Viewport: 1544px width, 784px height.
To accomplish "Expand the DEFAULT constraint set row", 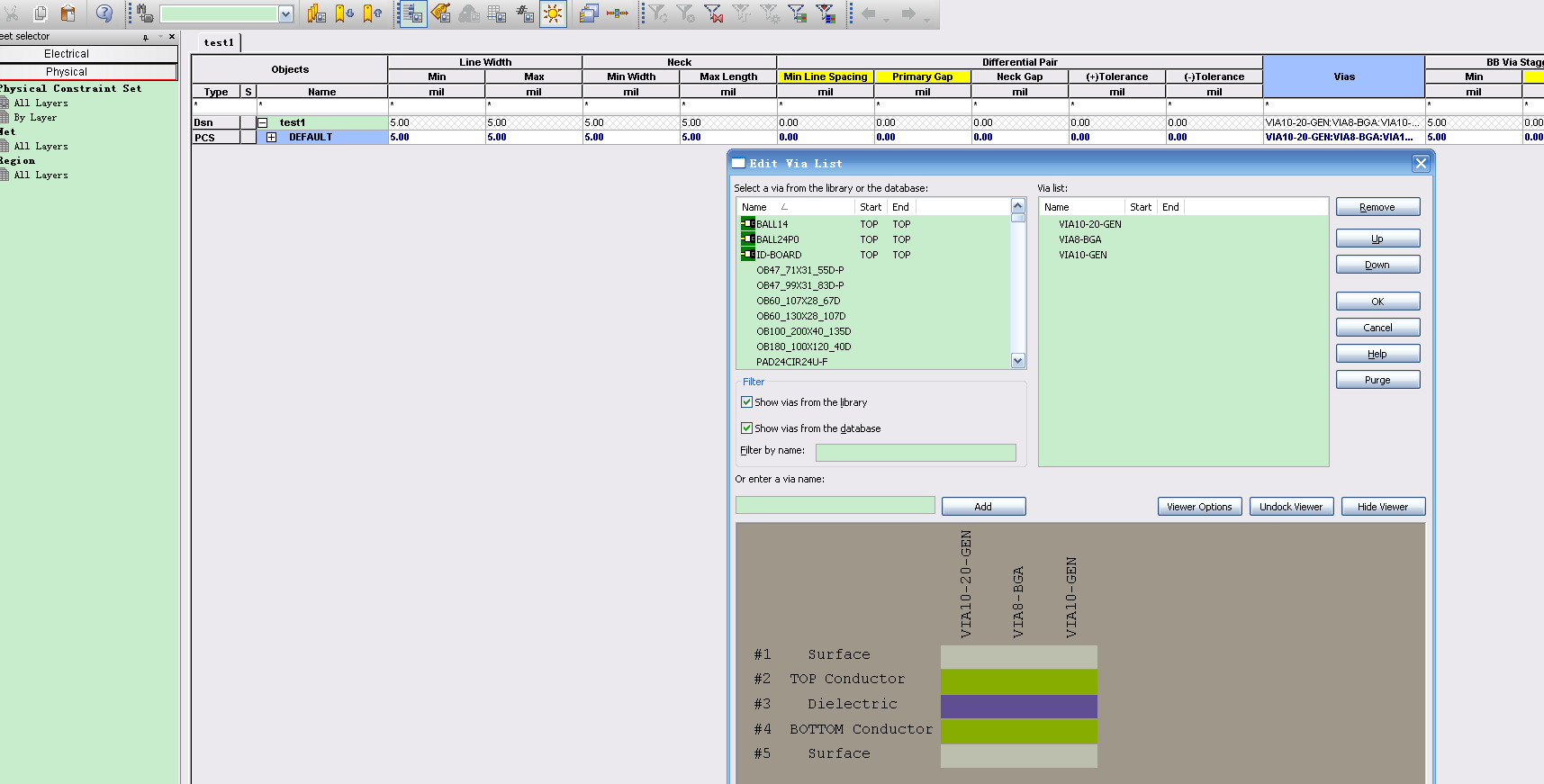I will coord(271,138).
